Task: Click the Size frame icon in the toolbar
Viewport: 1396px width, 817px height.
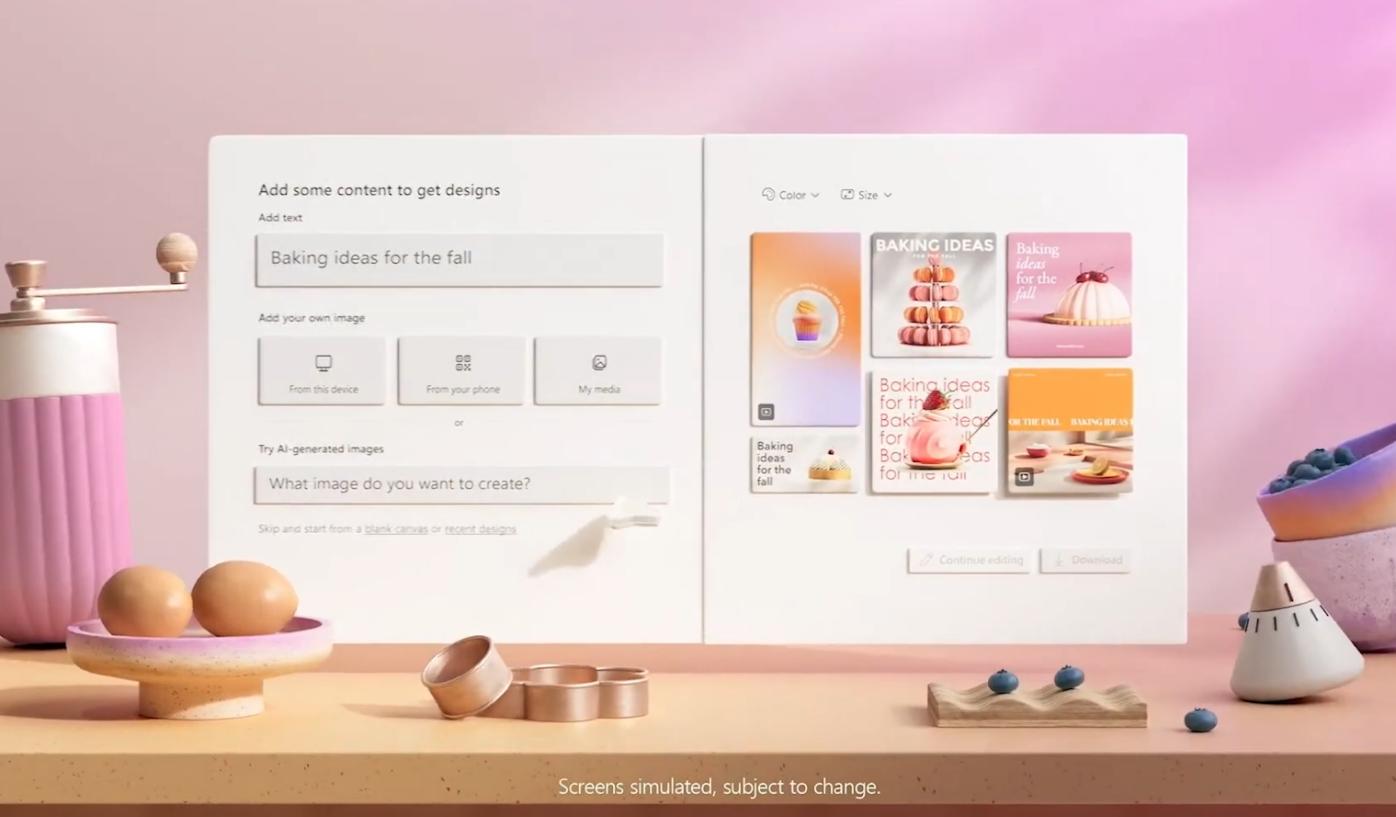Action: 849,194
